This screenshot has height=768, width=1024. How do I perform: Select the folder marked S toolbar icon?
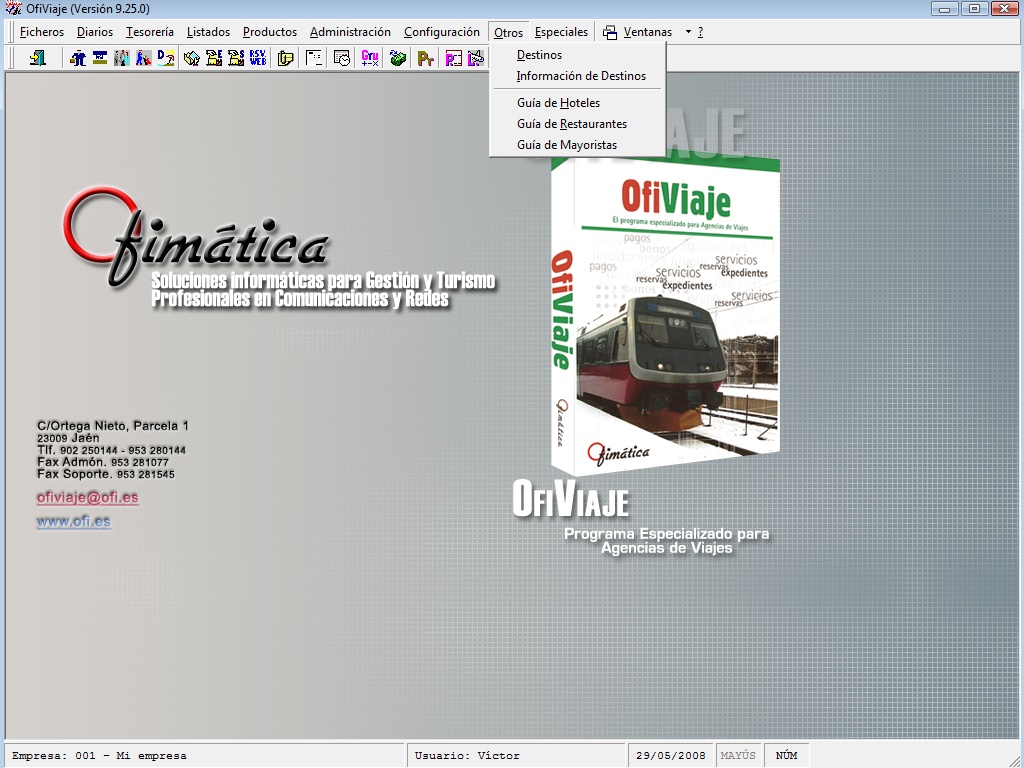point(234,58)
